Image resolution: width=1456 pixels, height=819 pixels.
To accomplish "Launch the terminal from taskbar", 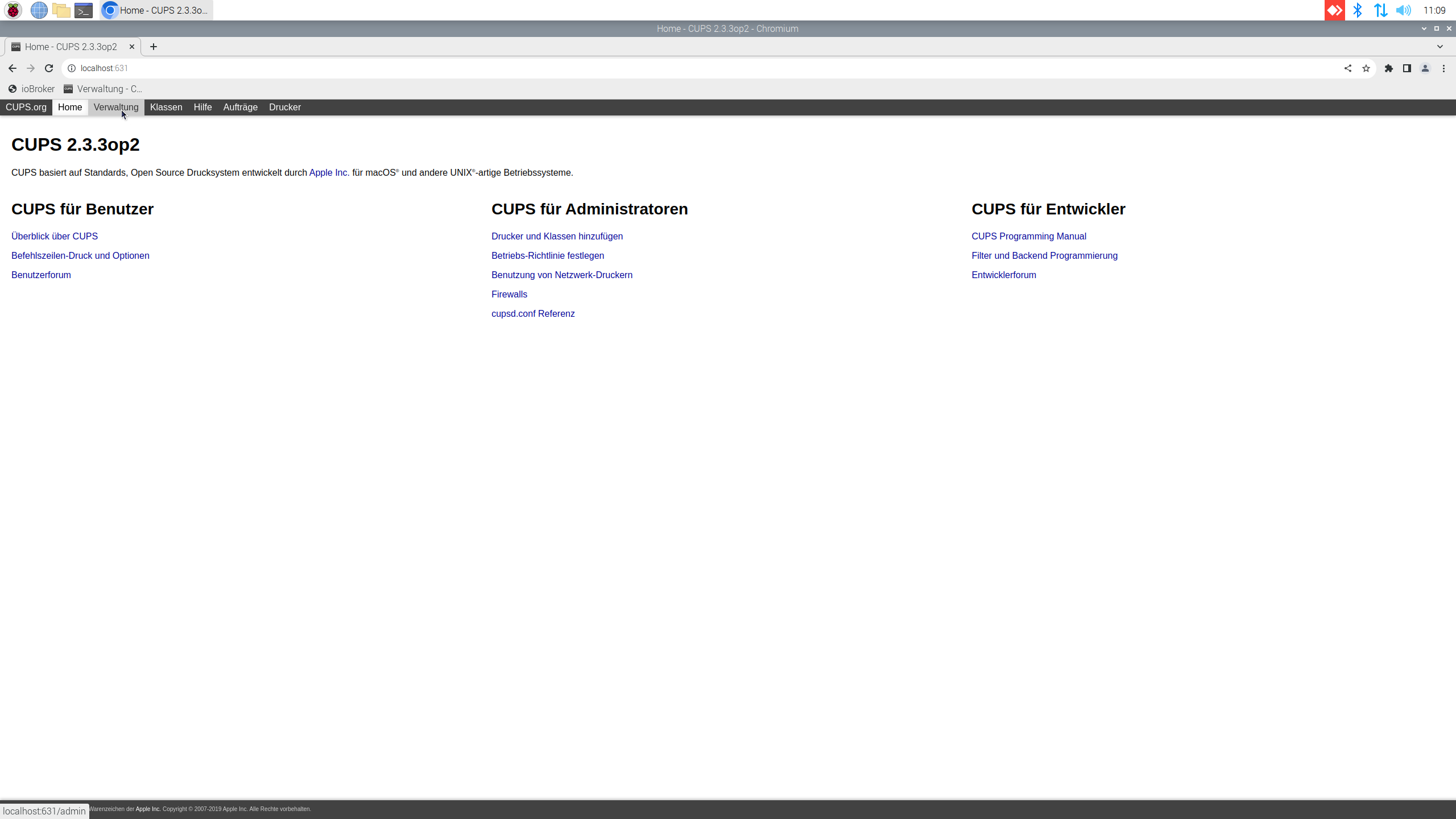I will pos(84,10).
